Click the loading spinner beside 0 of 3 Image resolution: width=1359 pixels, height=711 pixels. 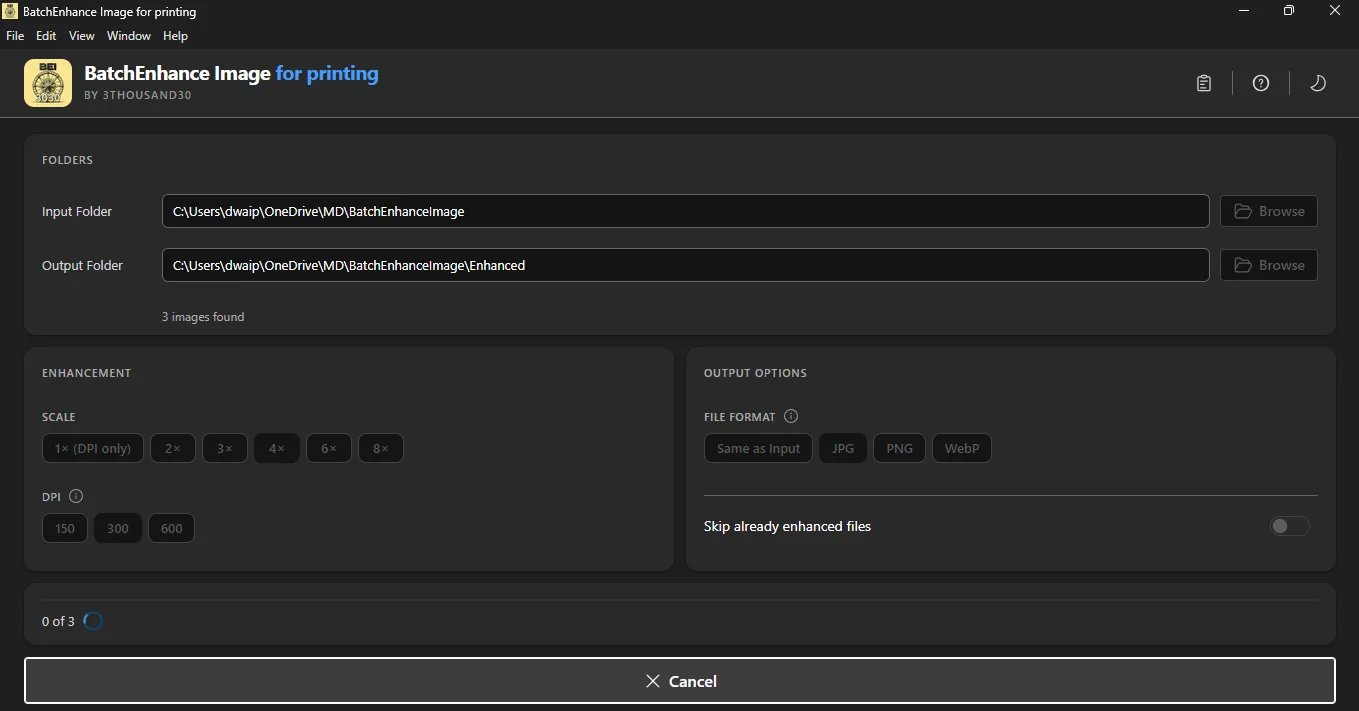pos(93,621)
